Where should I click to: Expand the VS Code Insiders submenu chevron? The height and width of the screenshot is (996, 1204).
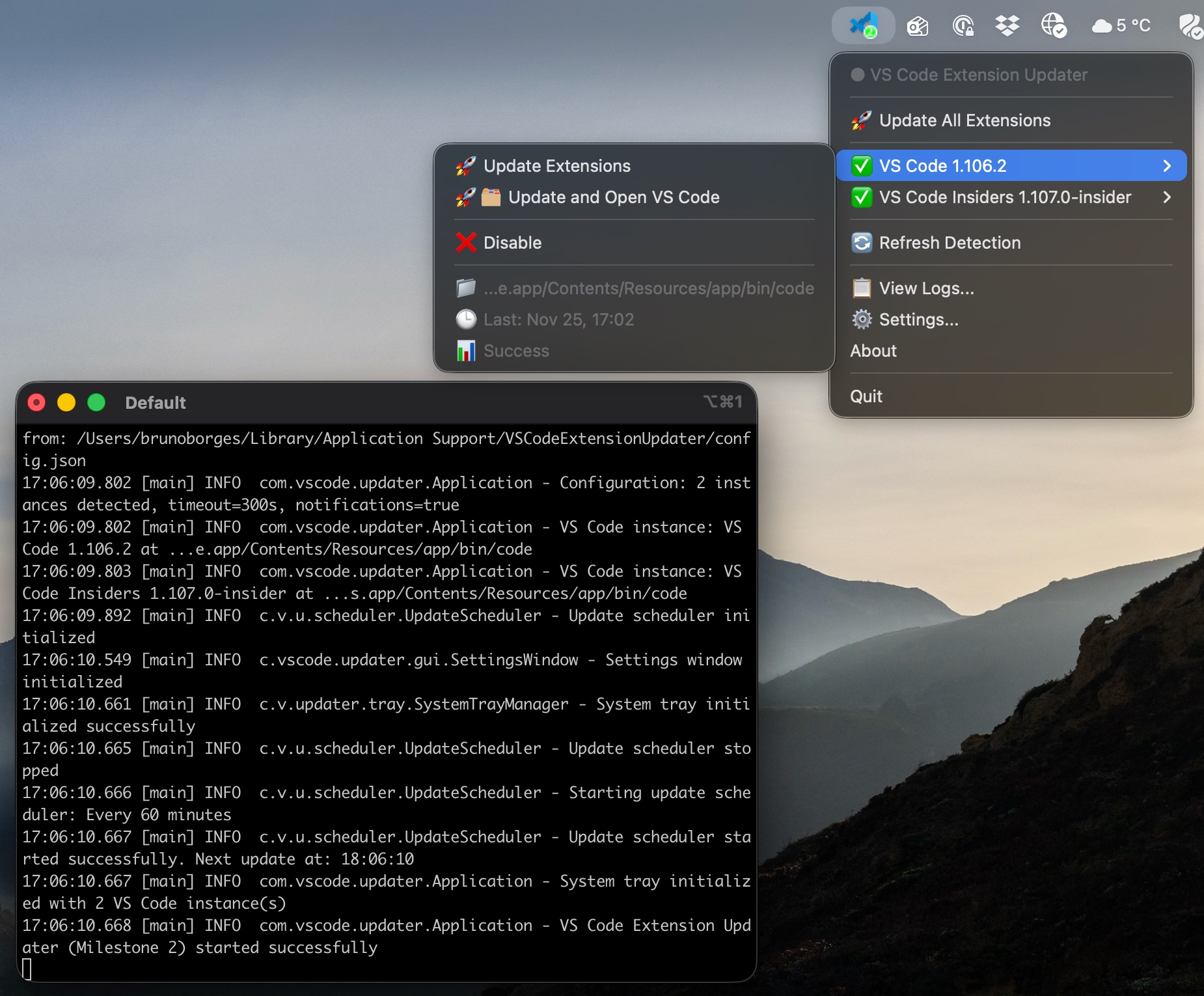1166,197
